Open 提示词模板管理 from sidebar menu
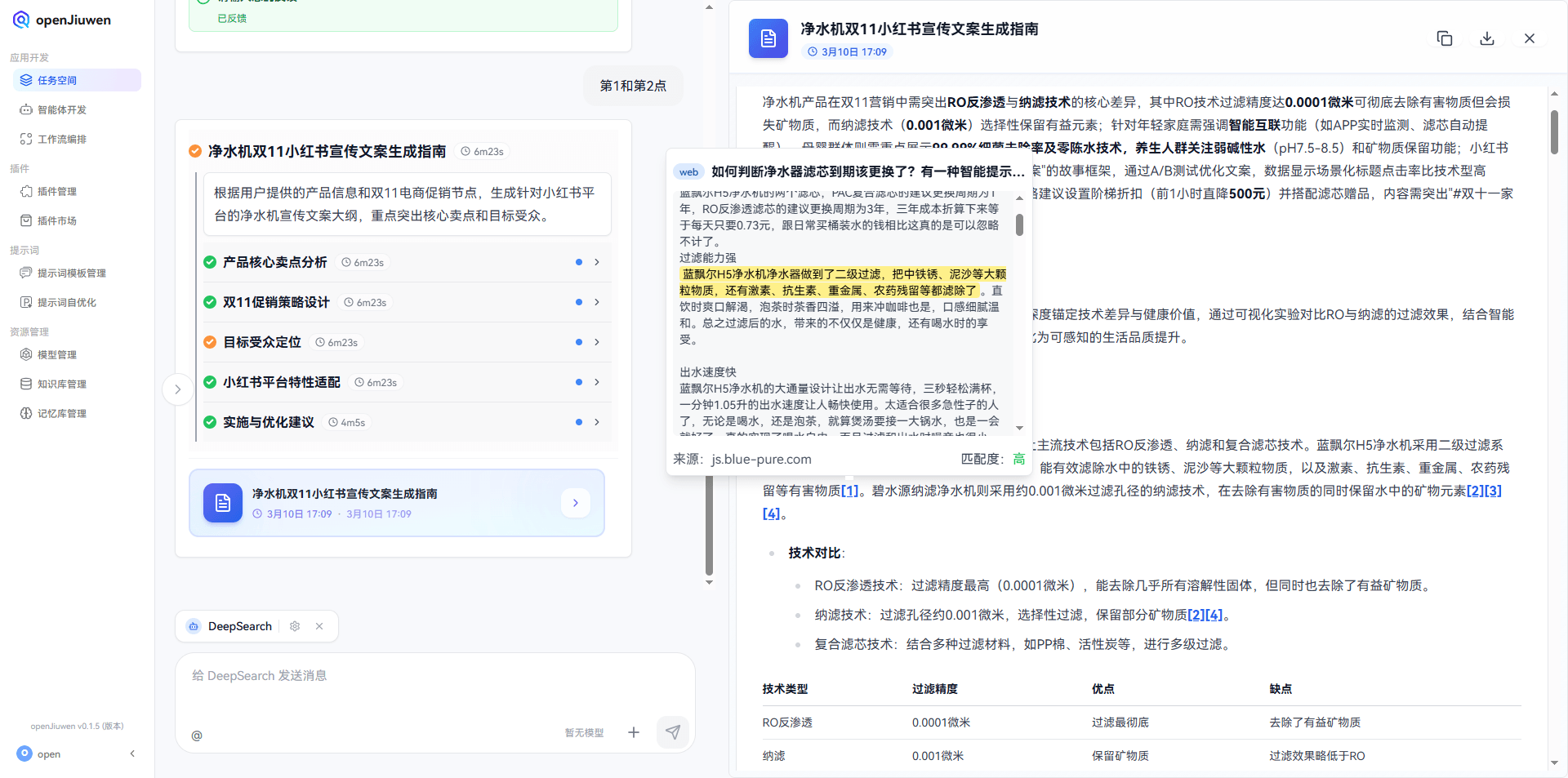 click(x=72, y=273)
